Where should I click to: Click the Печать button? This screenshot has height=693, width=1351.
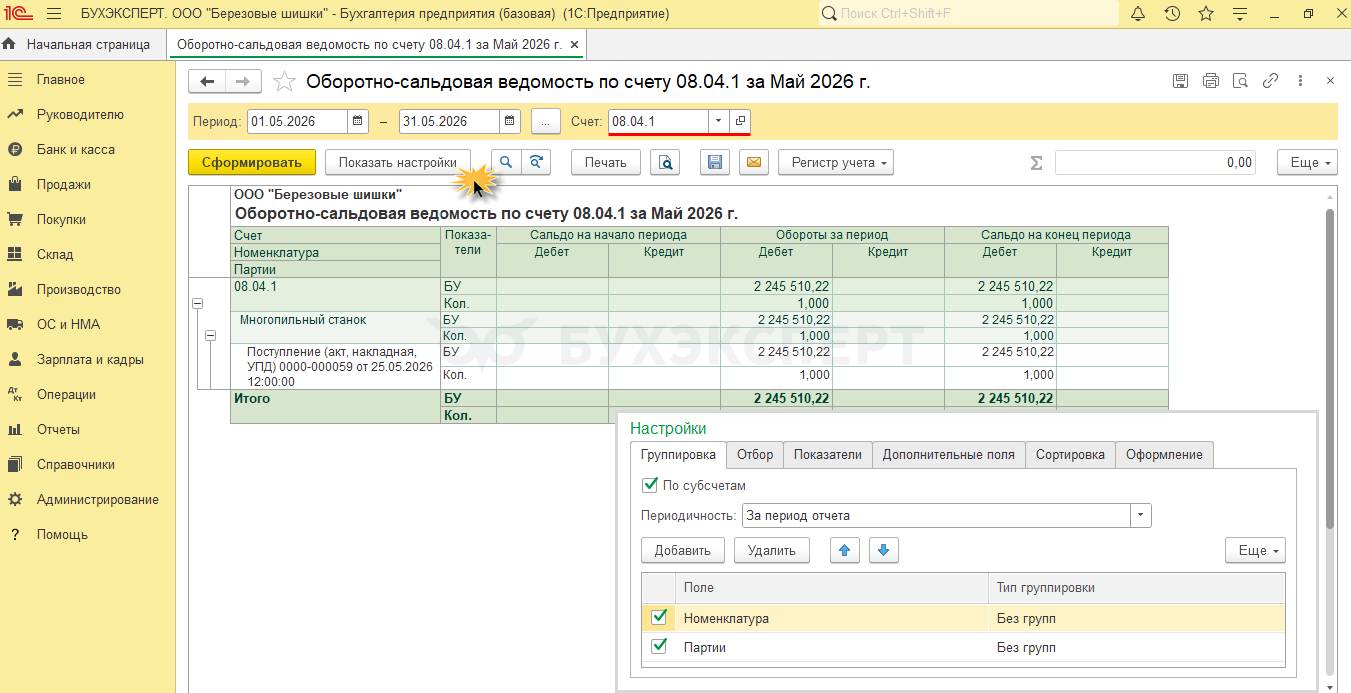(606, 162)
